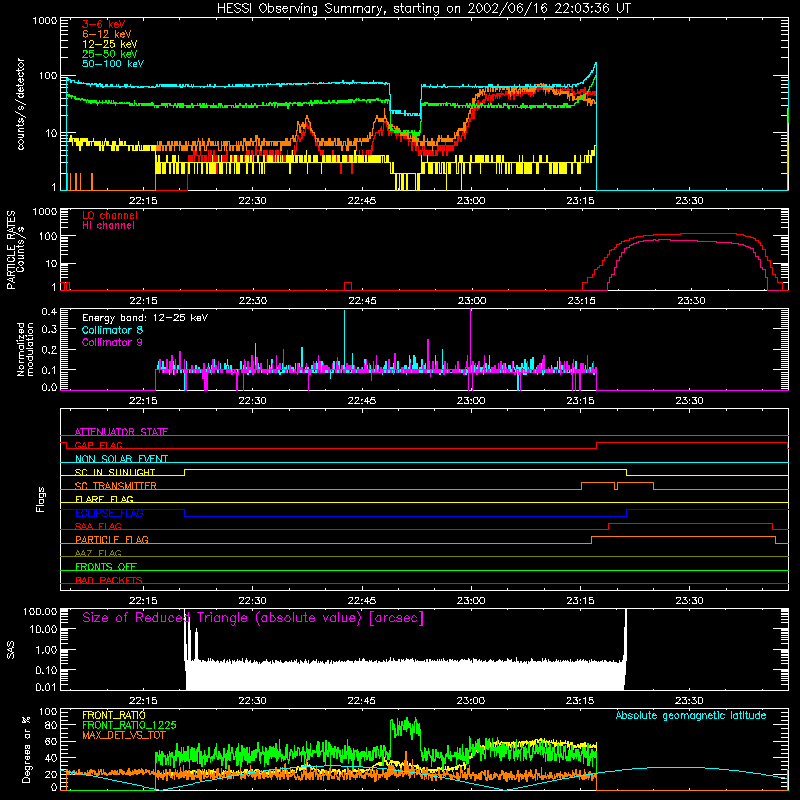Click the HI channel legend entry
The width and height of the screenshot is (800, 800).
pos(108,225)
